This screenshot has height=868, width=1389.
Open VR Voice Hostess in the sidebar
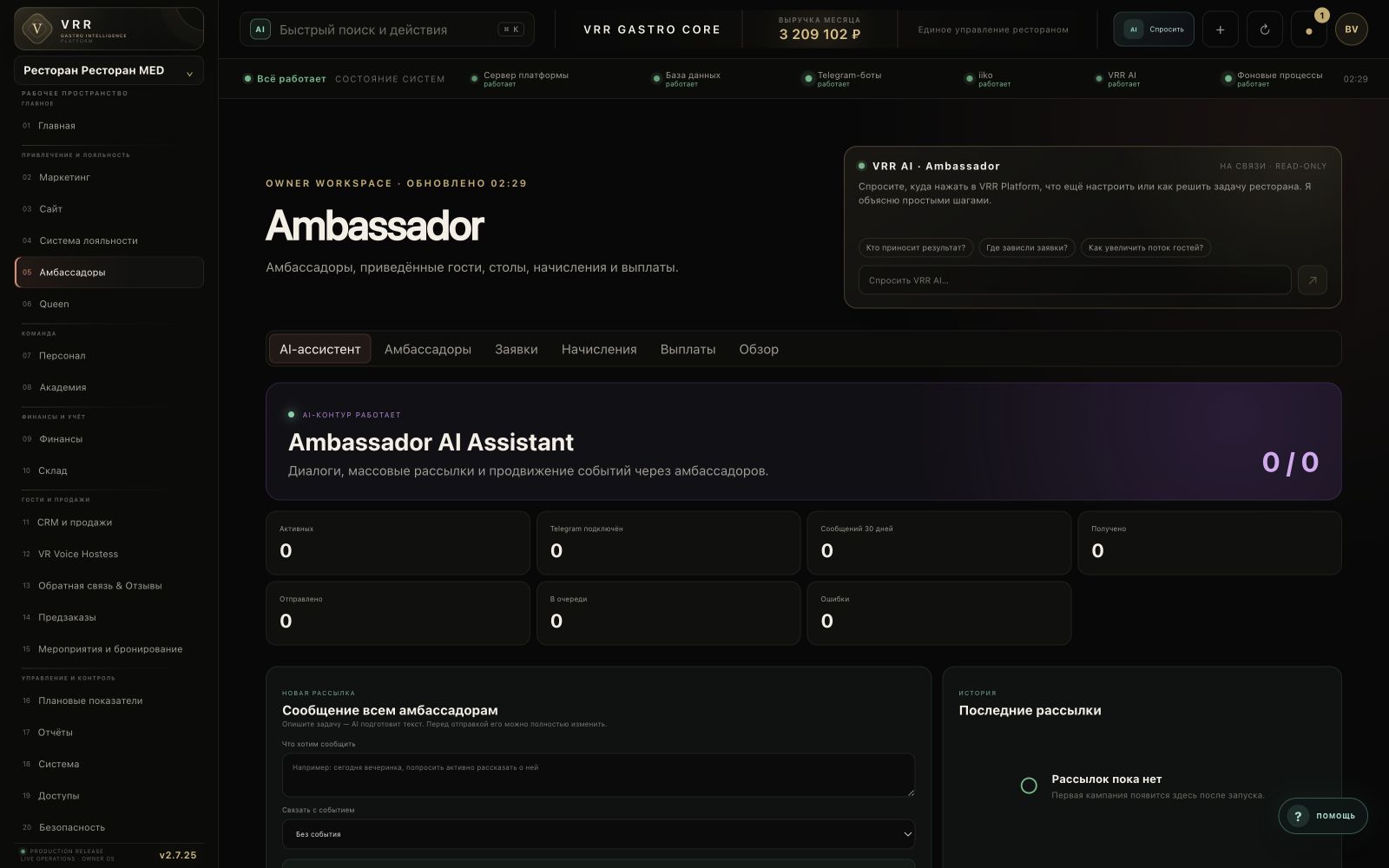[x=109, y=554]
